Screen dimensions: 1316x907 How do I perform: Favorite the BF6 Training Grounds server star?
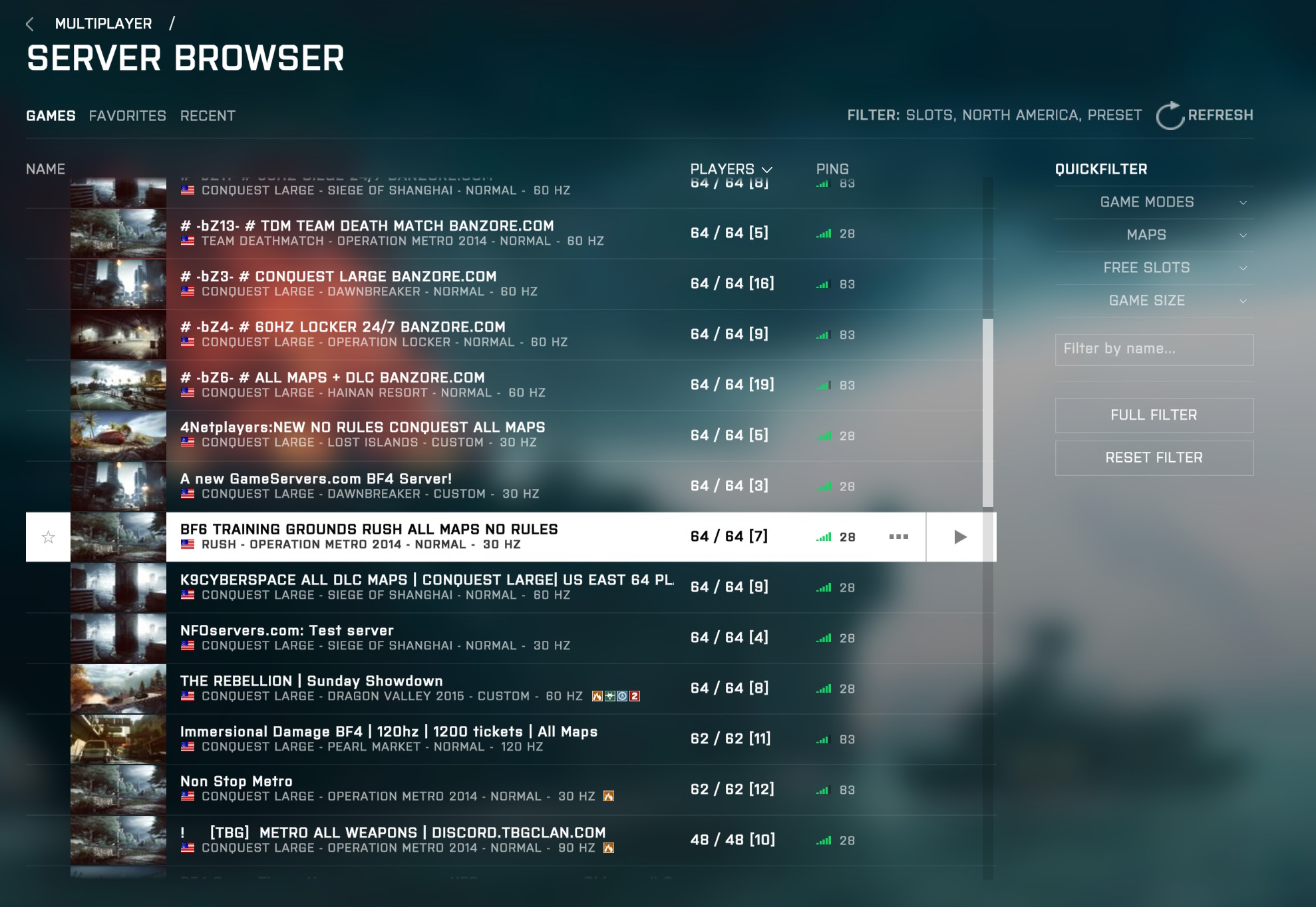(x=48, y=537)
